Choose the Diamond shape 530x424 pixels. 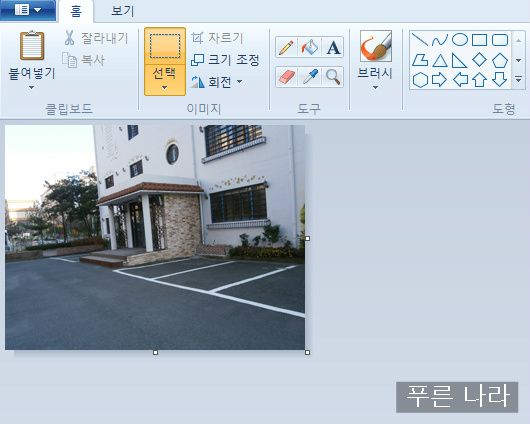[x=479, y=60]
